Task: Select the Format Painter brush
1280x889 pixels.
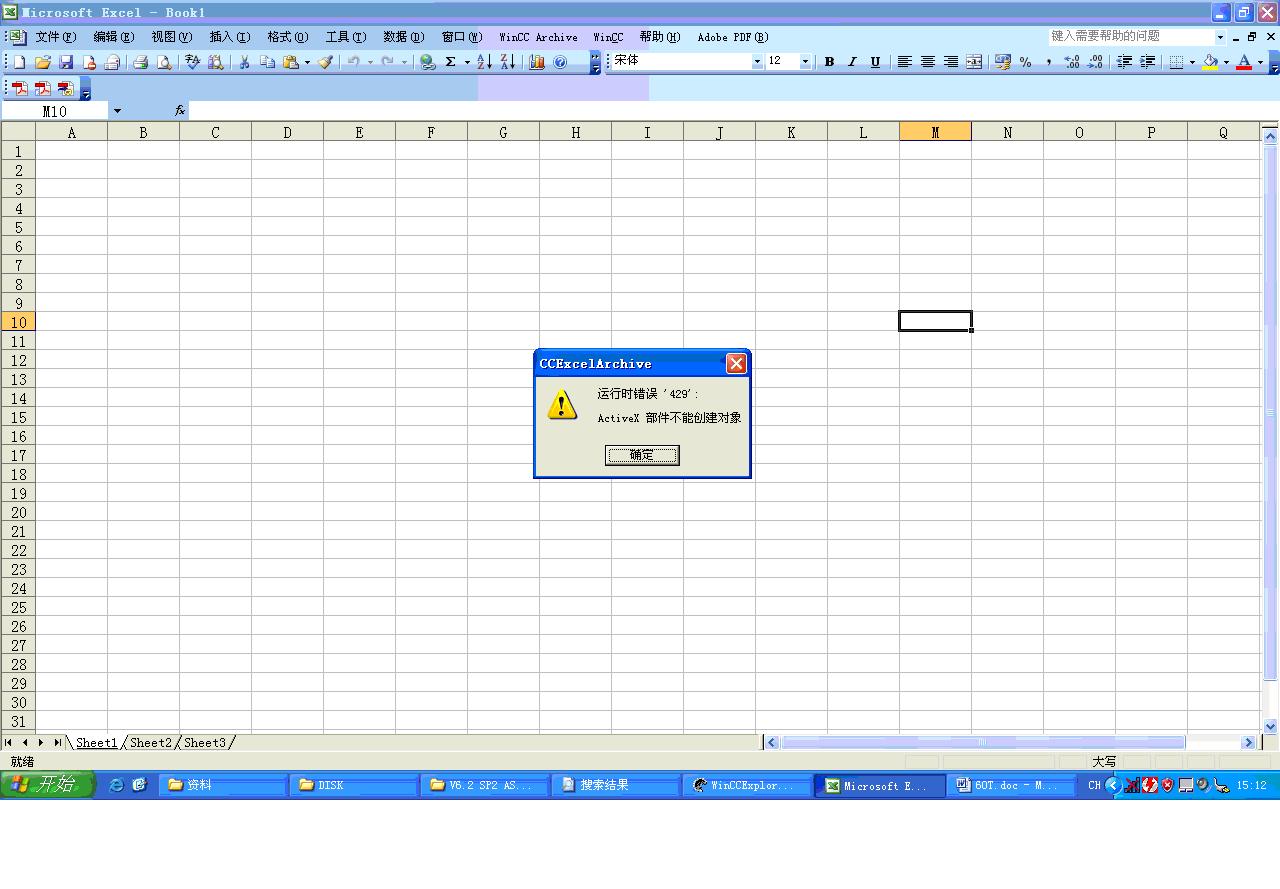Action: [x=325, y=62]
